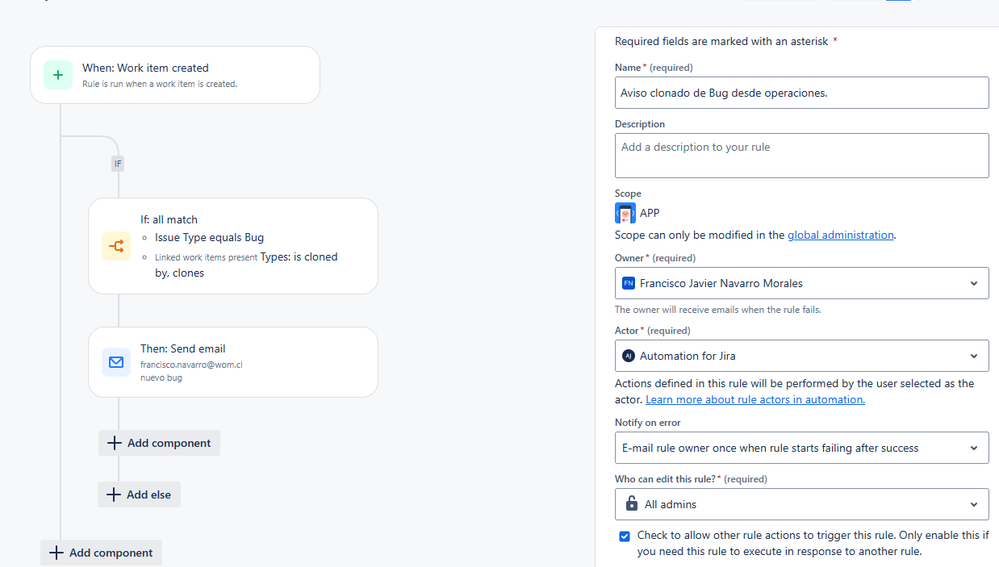
Task: Click the Add else button
Action: 139,494
